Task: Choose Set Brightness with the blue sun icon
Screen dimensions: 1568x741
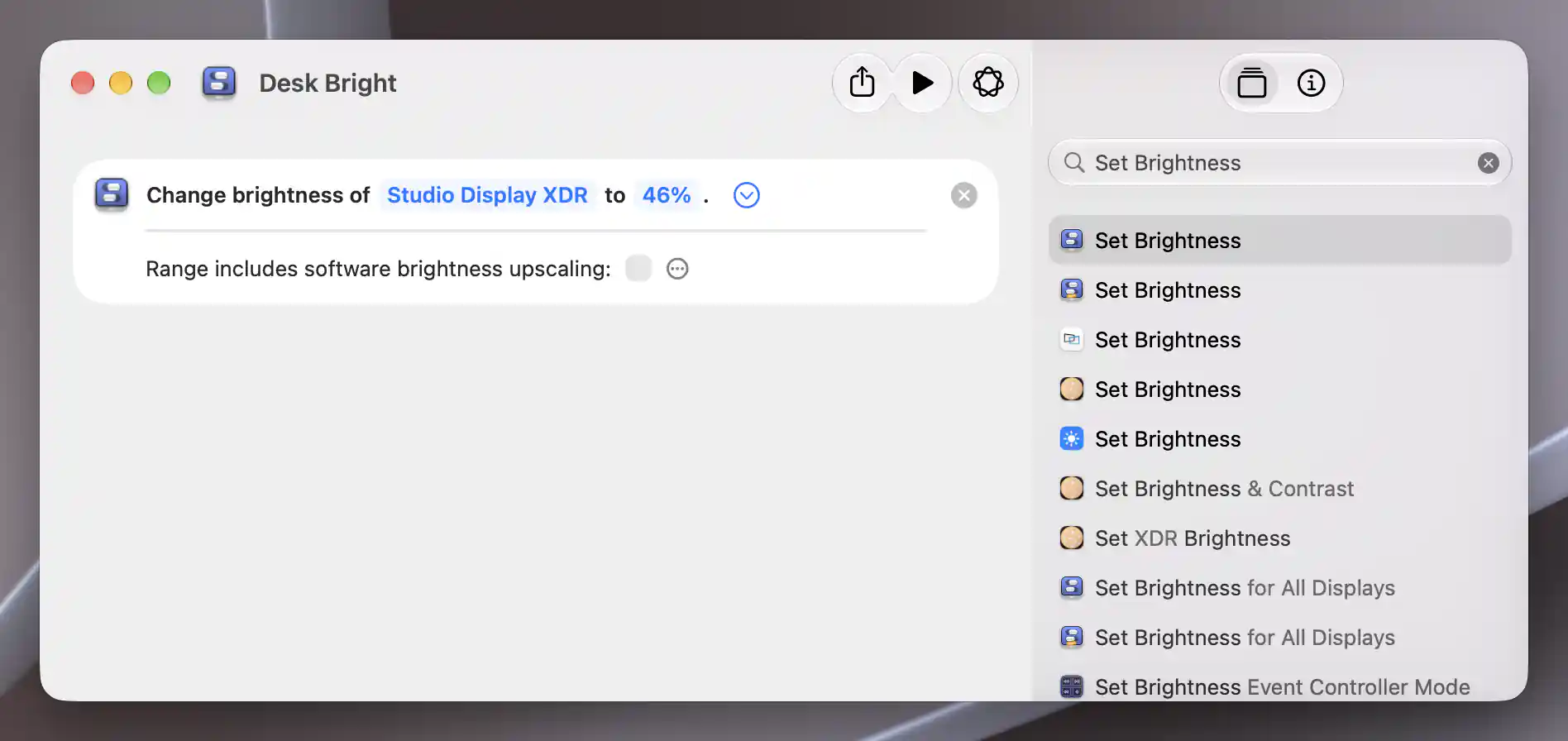Action: (x=1279, y=438)
